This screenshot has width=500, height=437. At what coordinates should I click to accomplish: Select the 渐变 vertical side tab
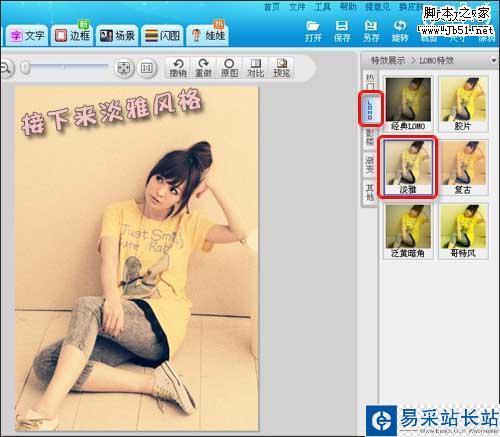click(370, 165)
